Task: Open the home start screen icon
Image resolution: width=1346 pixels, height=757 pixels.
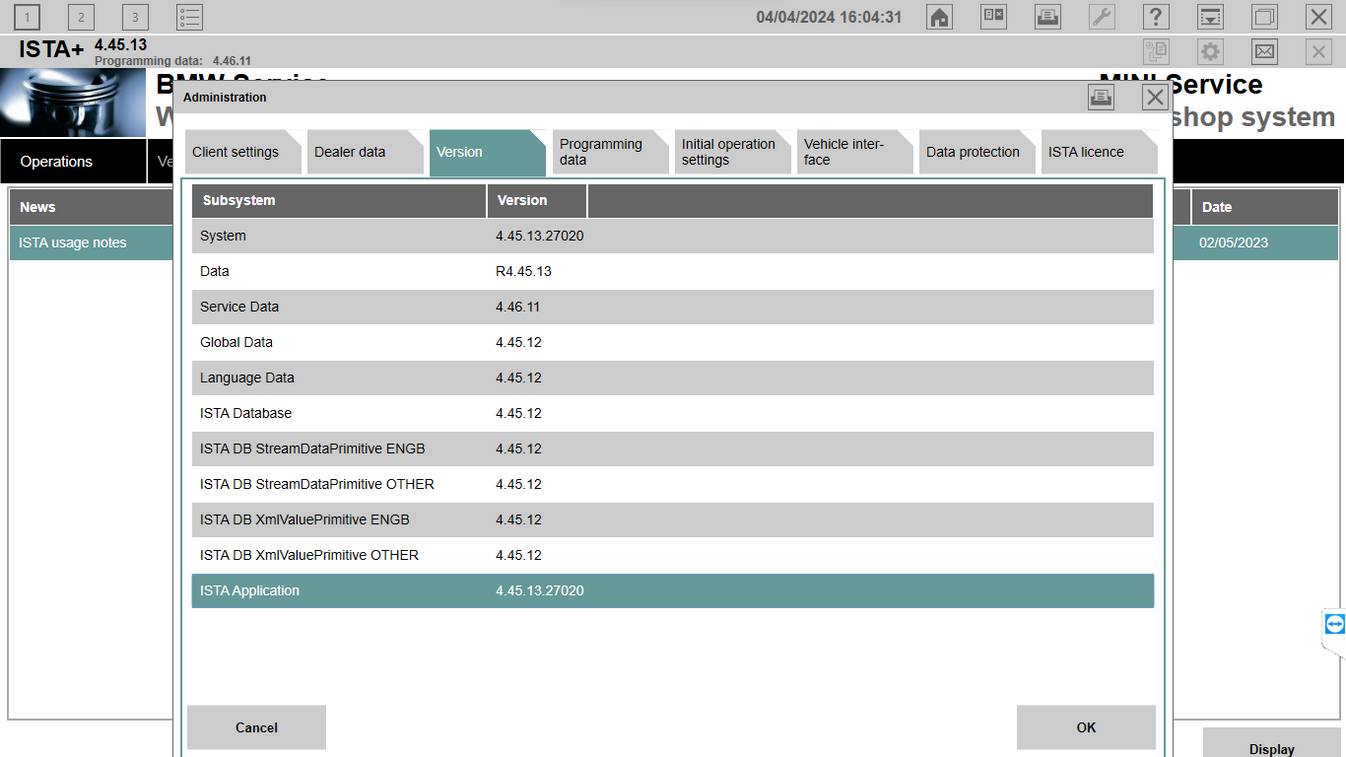Action: coord(938,16)
